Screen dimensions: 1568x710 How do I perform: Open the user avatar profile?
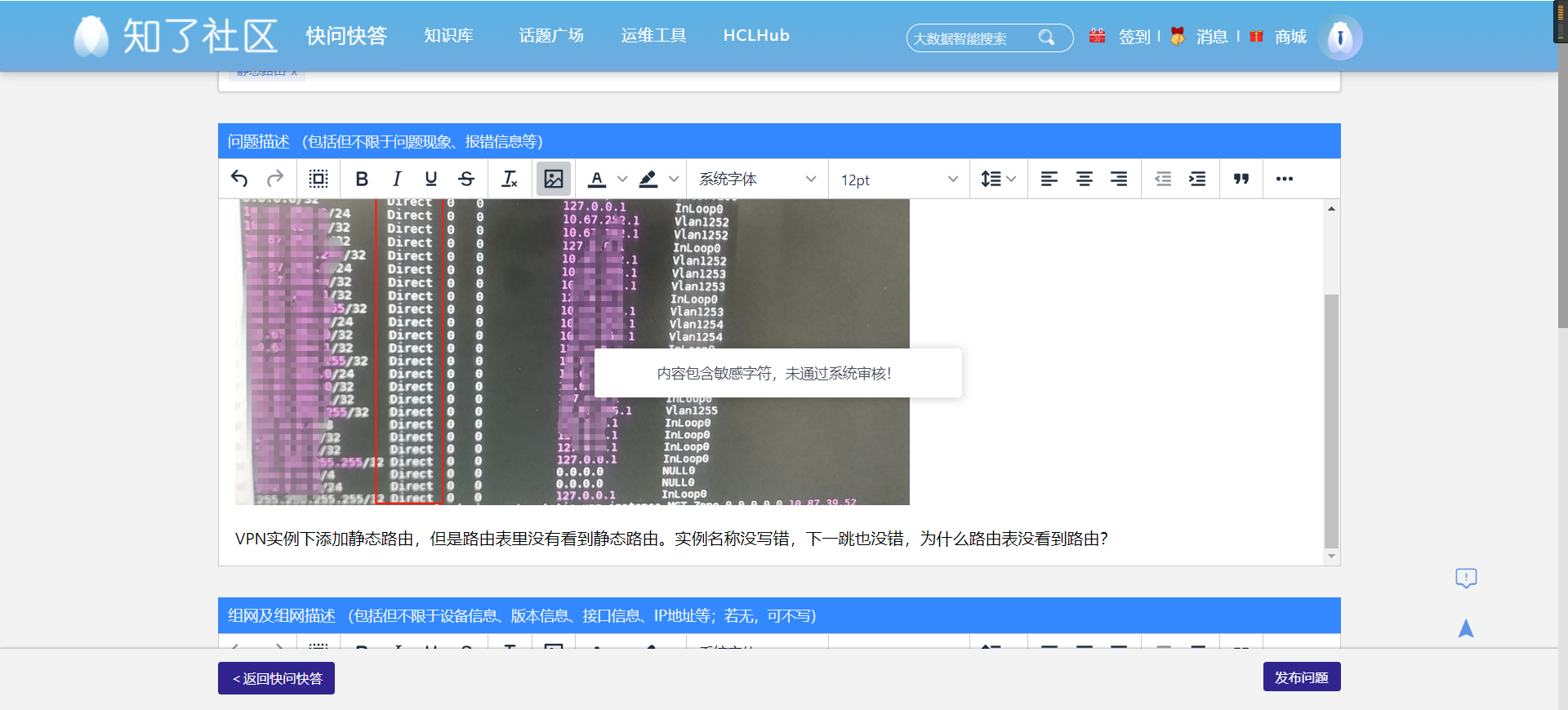(1340, 38)
